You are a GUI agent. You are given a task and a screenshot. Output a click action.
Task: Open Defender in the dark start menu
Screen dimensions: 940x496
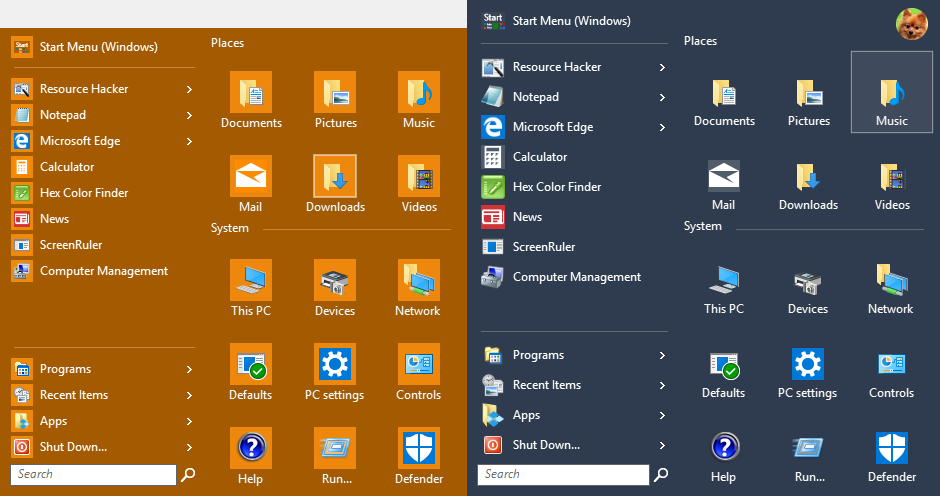click(892, 458)
